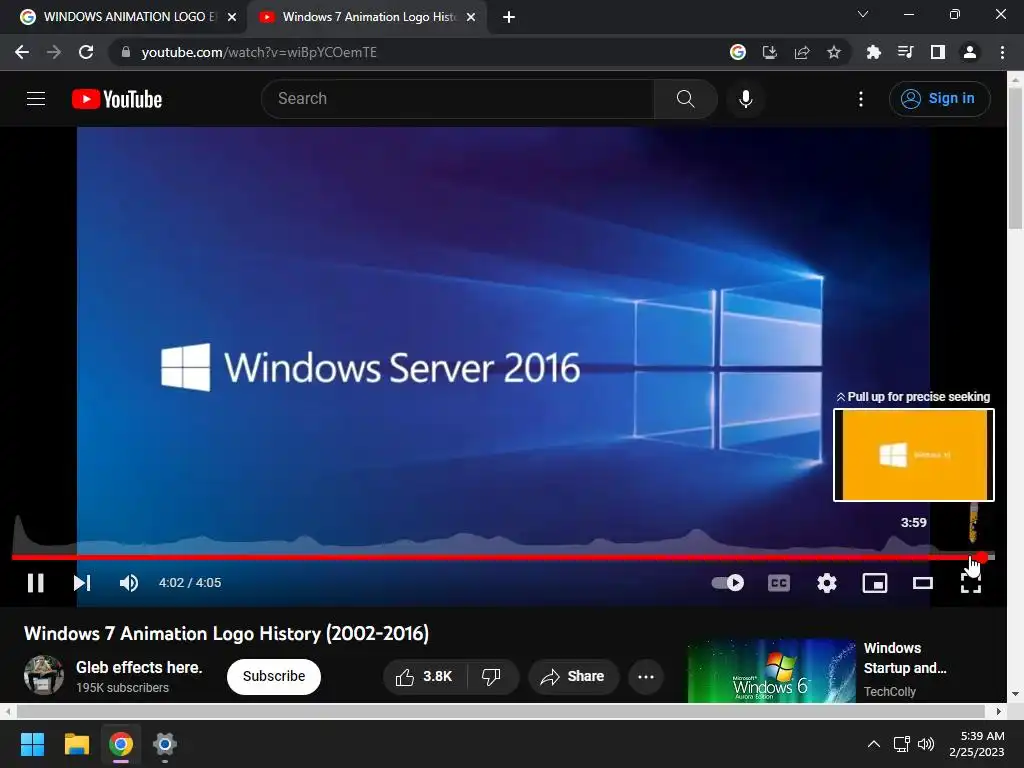Open YouTube settings three-dot menu

pos(861,99)
